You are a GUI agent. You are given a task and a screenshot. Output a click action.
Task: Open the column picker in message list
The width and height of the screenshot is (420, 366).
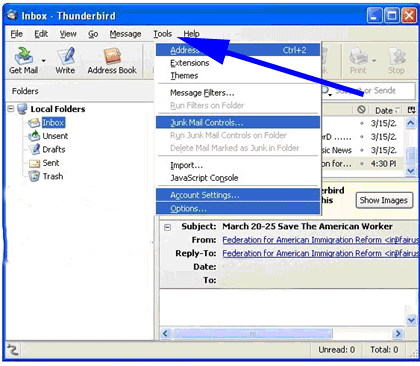(x=411, y=110)
